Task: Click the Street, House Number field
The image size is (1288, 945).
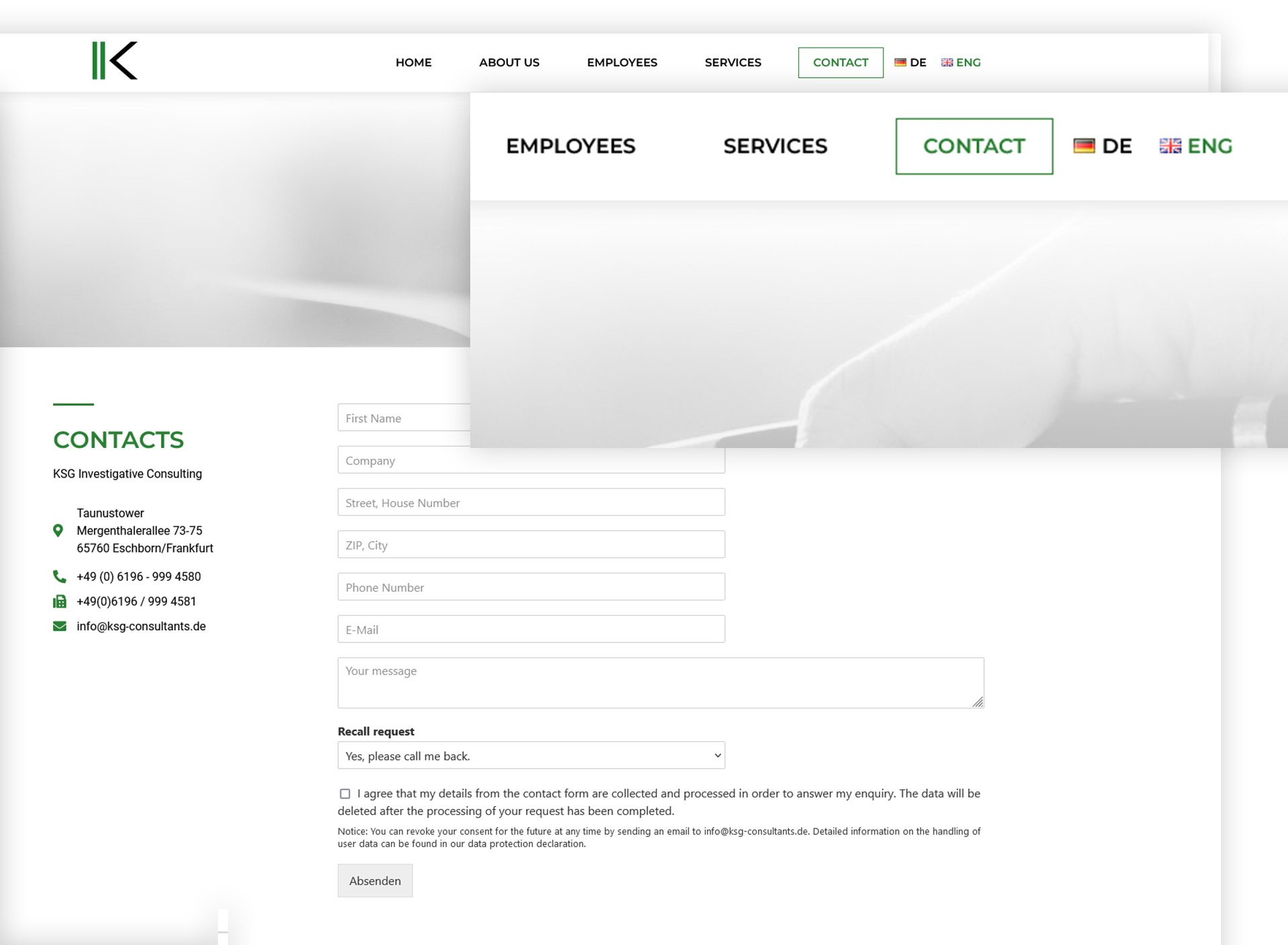Action: [531, 502]
